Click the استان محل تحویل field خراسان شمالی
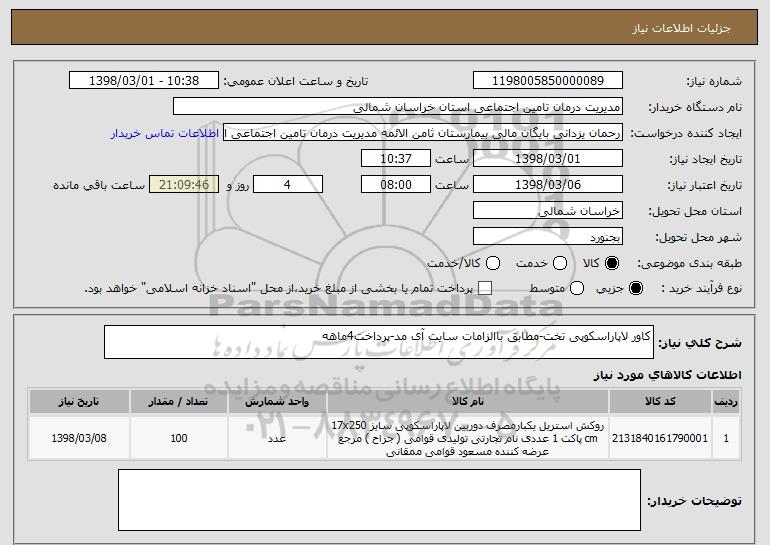The height and width of the screenshot is (545, 770). point(548,211)
